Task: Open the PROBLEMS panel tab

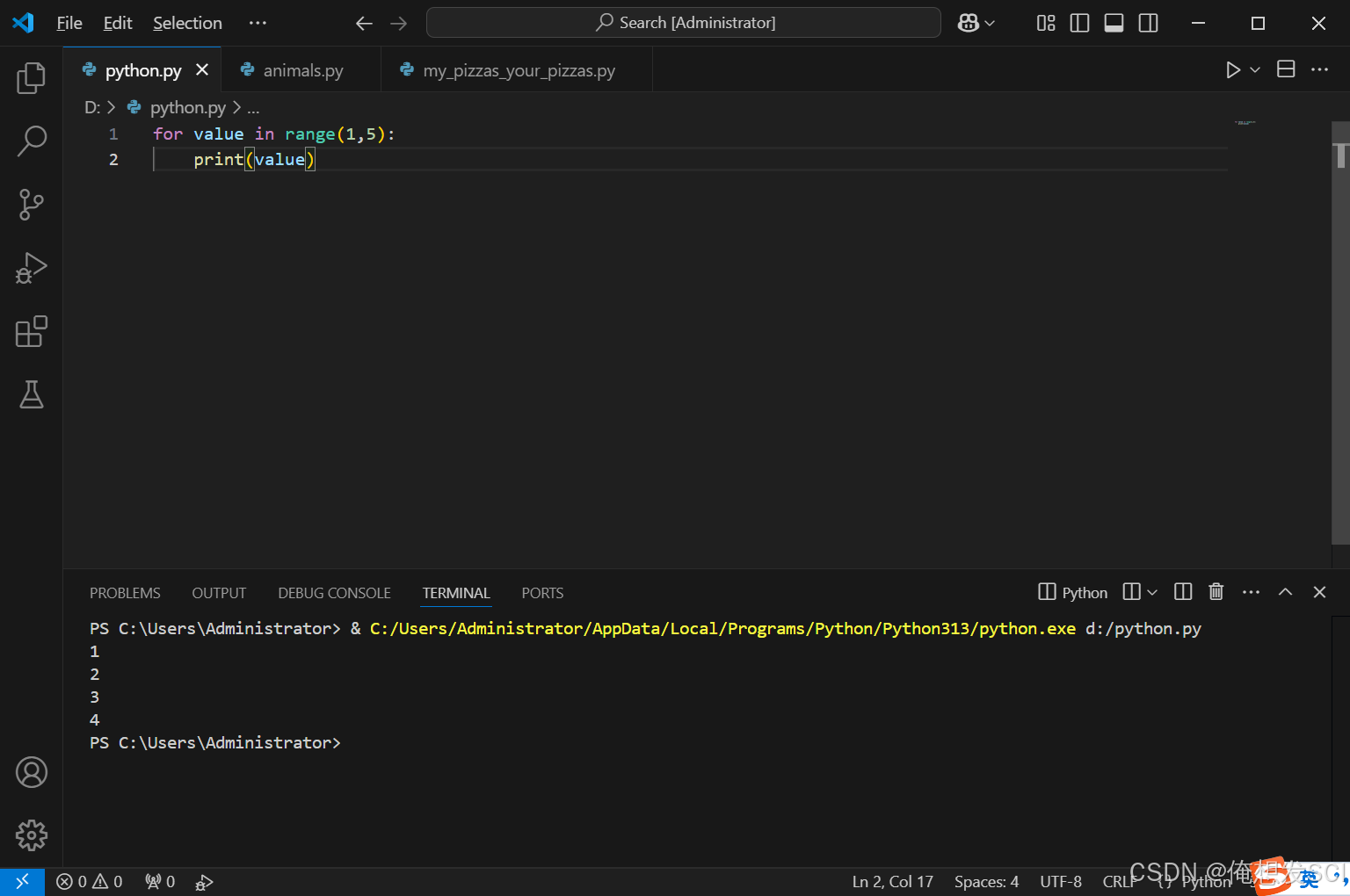Action: pyautogui.click(x=125, y=593)
